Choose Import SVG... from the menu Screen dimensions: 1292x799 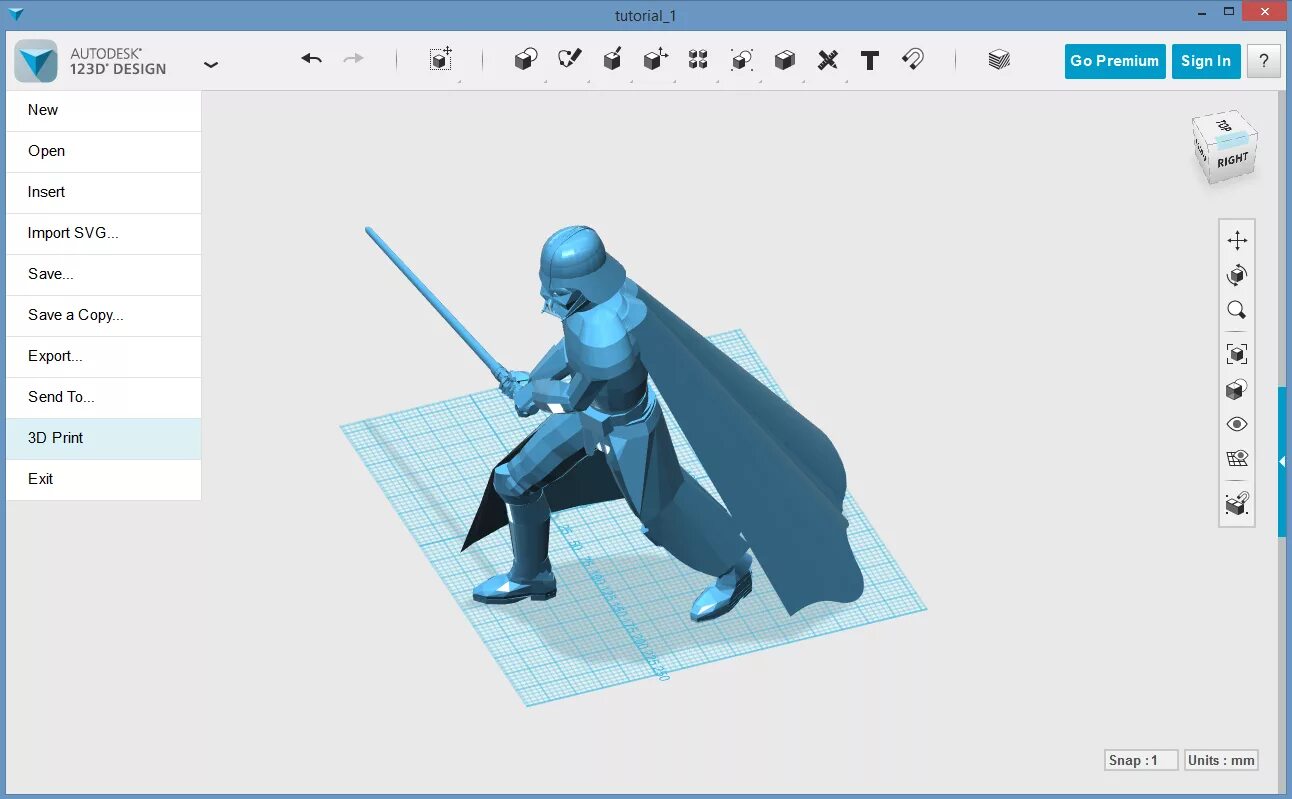104,234
